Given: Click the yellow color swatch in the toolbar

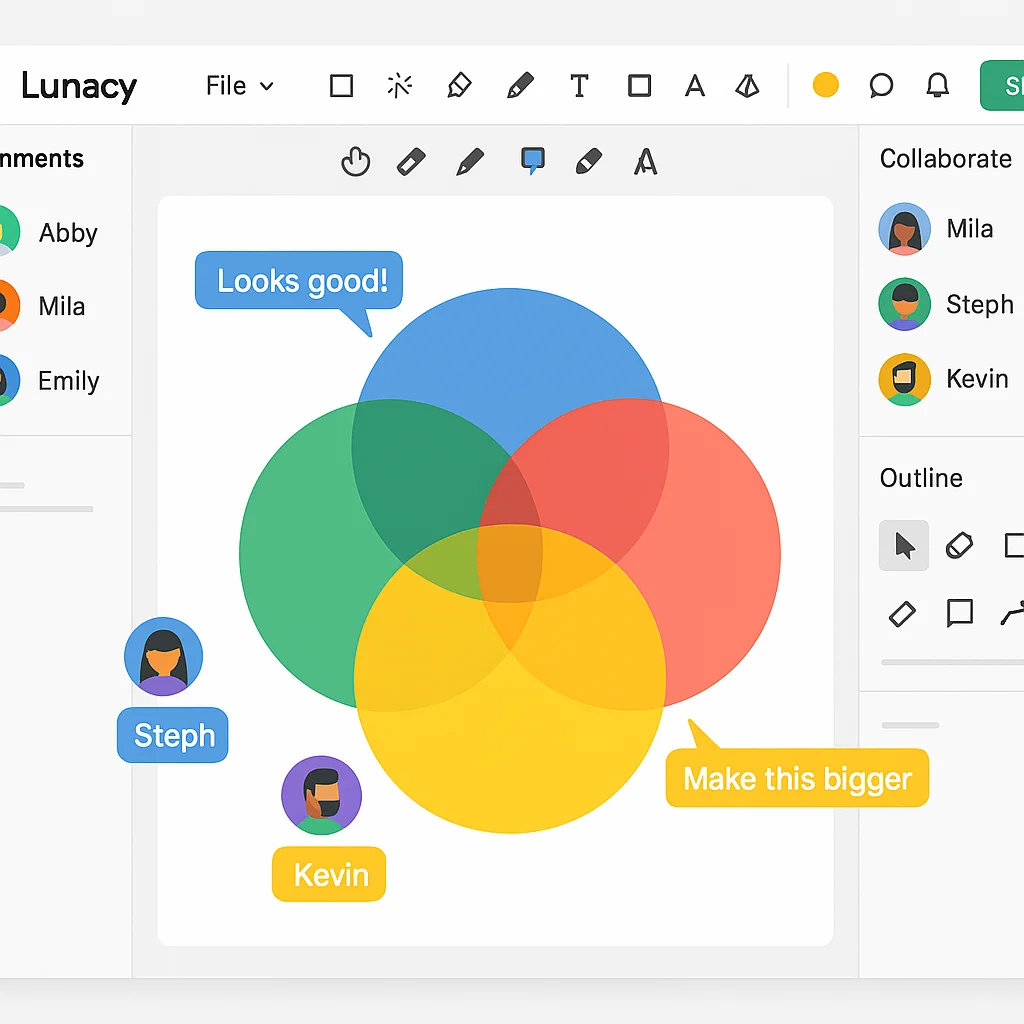Looking at the screenshot, I should [x=825, y=85].
